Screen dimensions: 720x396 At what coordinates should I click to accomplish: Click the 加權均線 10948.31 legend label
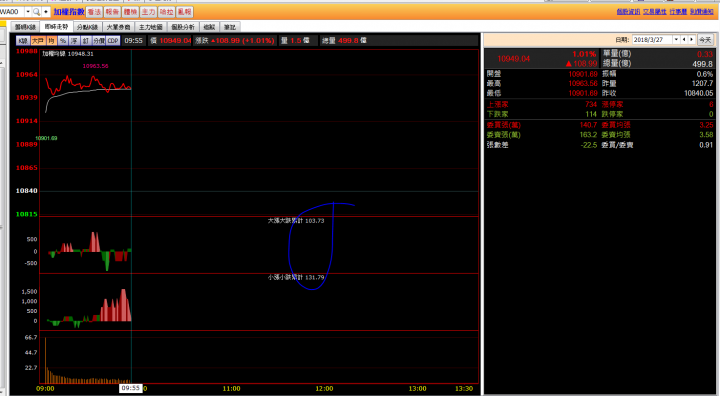[68, 54]
